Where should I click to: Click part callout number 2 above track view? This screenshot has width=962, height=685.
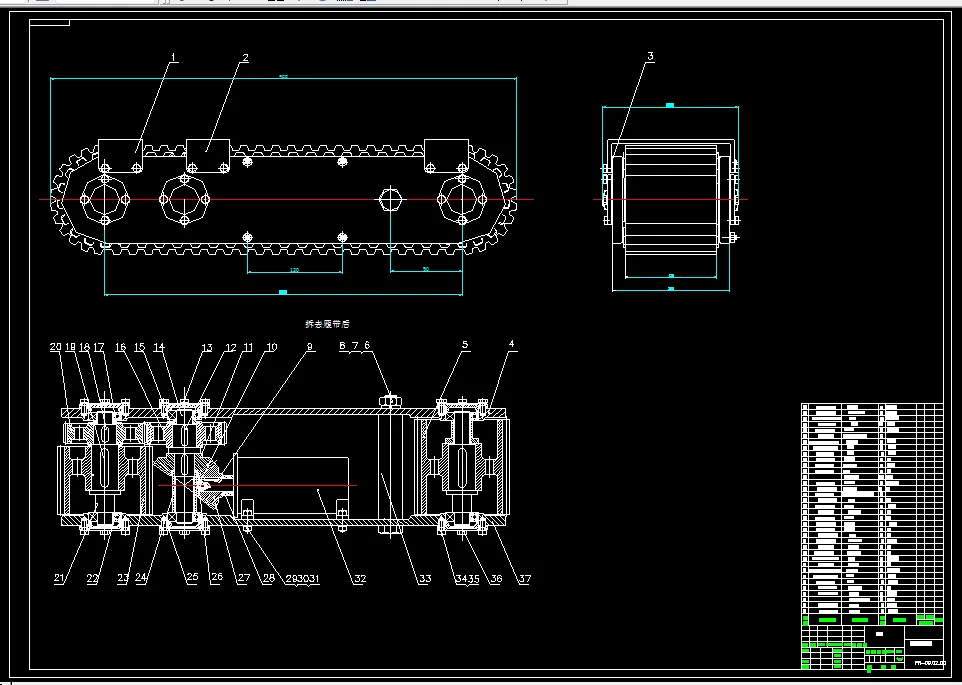click(x=245, y=58)
